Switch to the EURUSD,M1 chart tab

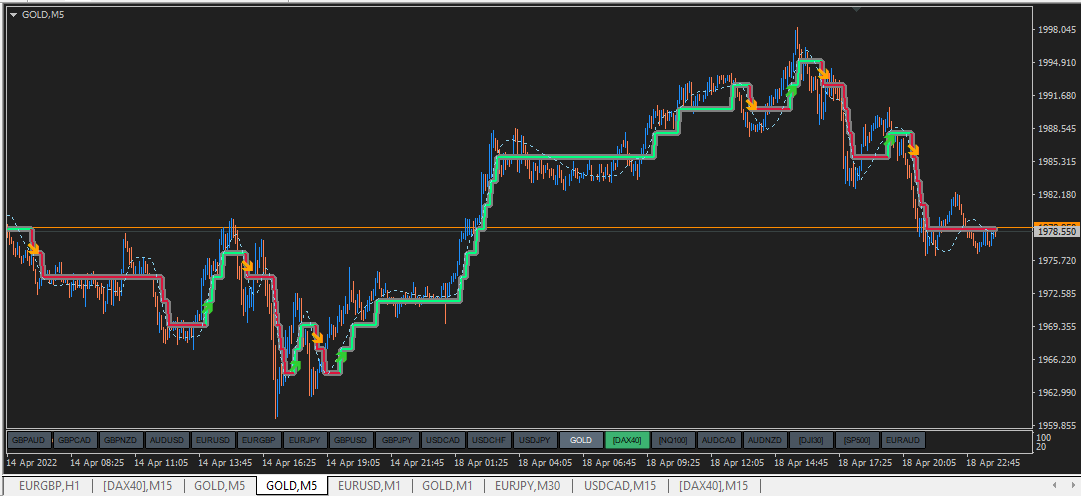click(x=370, y=486)
